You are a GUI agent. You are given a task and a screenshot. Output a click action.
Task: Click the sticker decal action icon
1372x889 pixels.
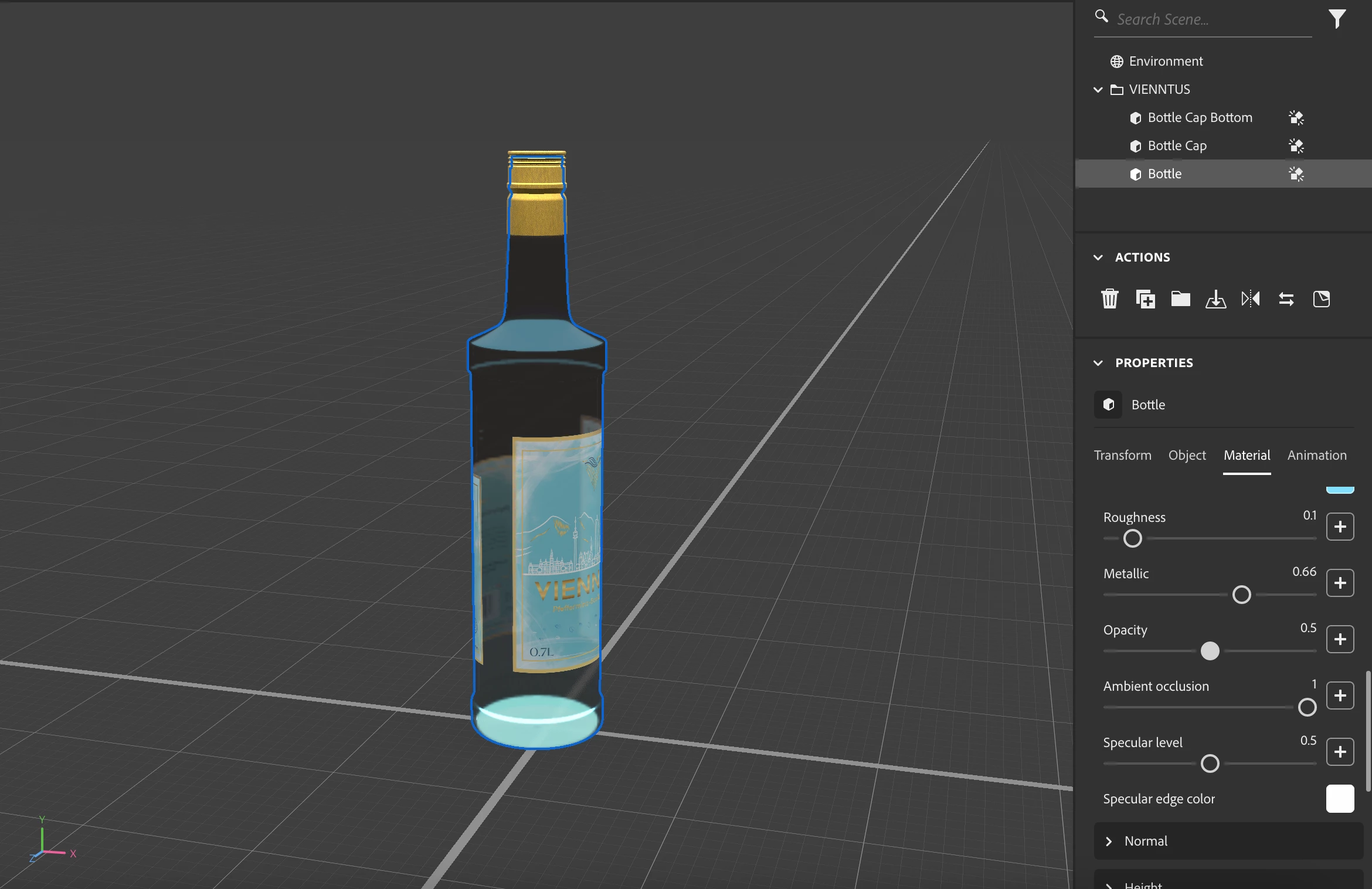1322,299
